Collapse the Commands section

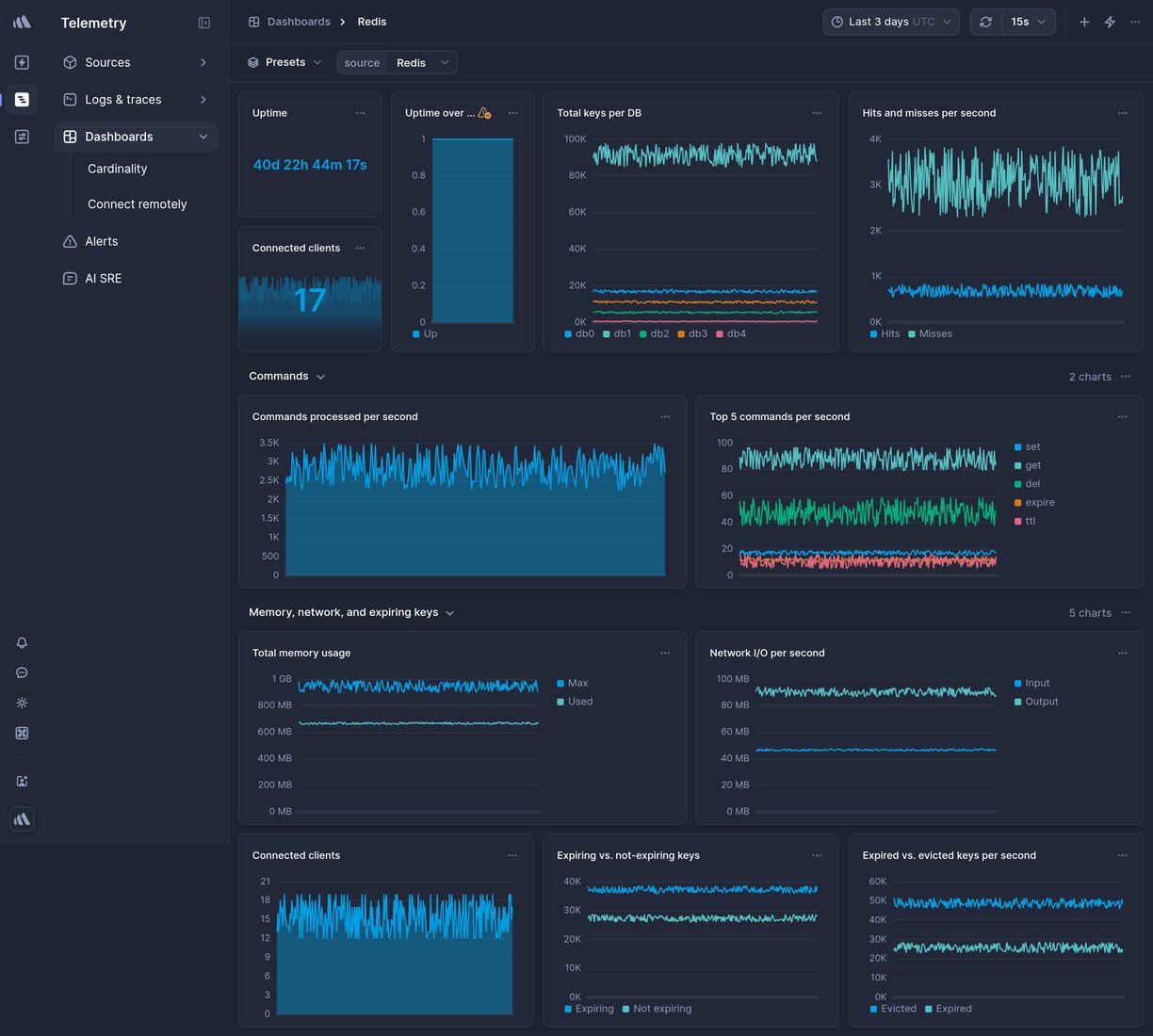[x=320, y=376]
